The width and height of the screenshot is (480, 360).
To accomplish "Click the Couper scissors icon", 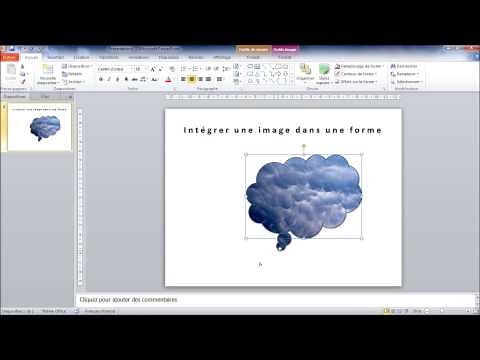I will pyautogui.click(x=23, y=67).
